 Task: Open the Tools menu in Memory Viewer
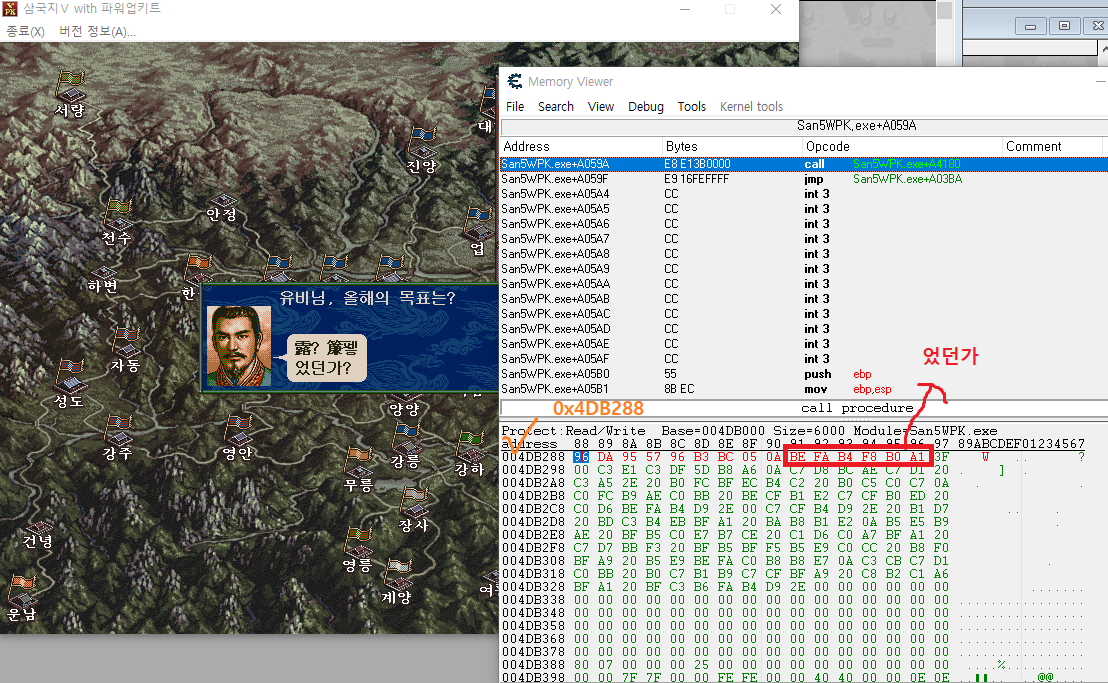[692, 107]
